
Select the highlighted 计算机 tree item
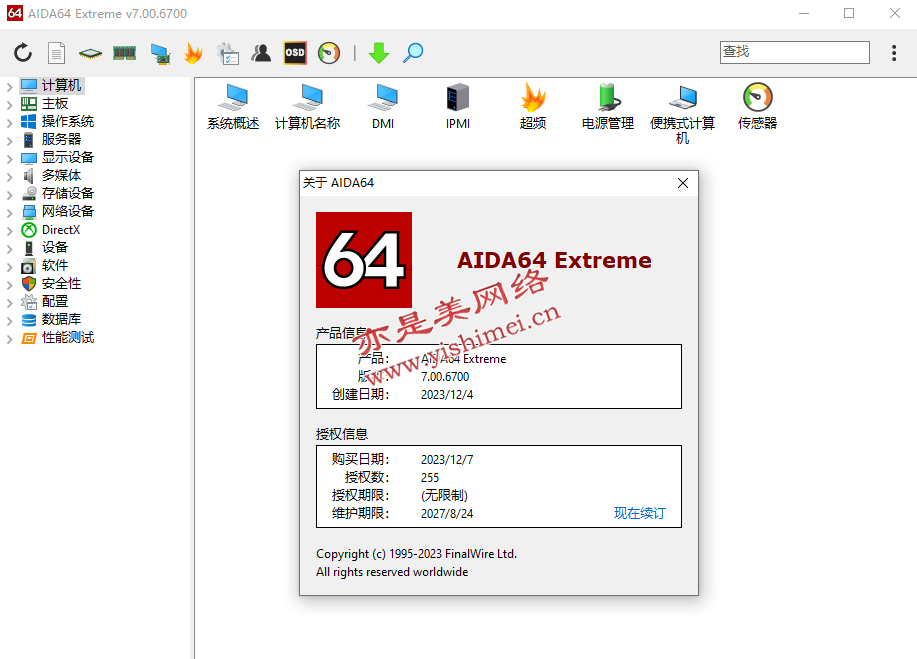(61, 85)
